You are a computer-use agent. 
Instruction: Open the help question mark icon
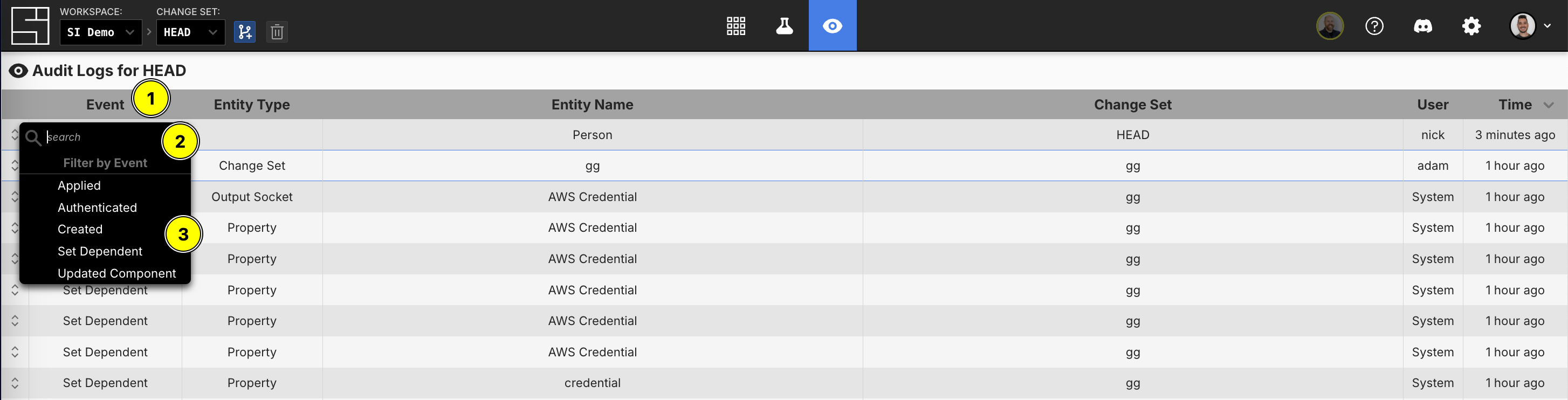[x=1374, y=25]
